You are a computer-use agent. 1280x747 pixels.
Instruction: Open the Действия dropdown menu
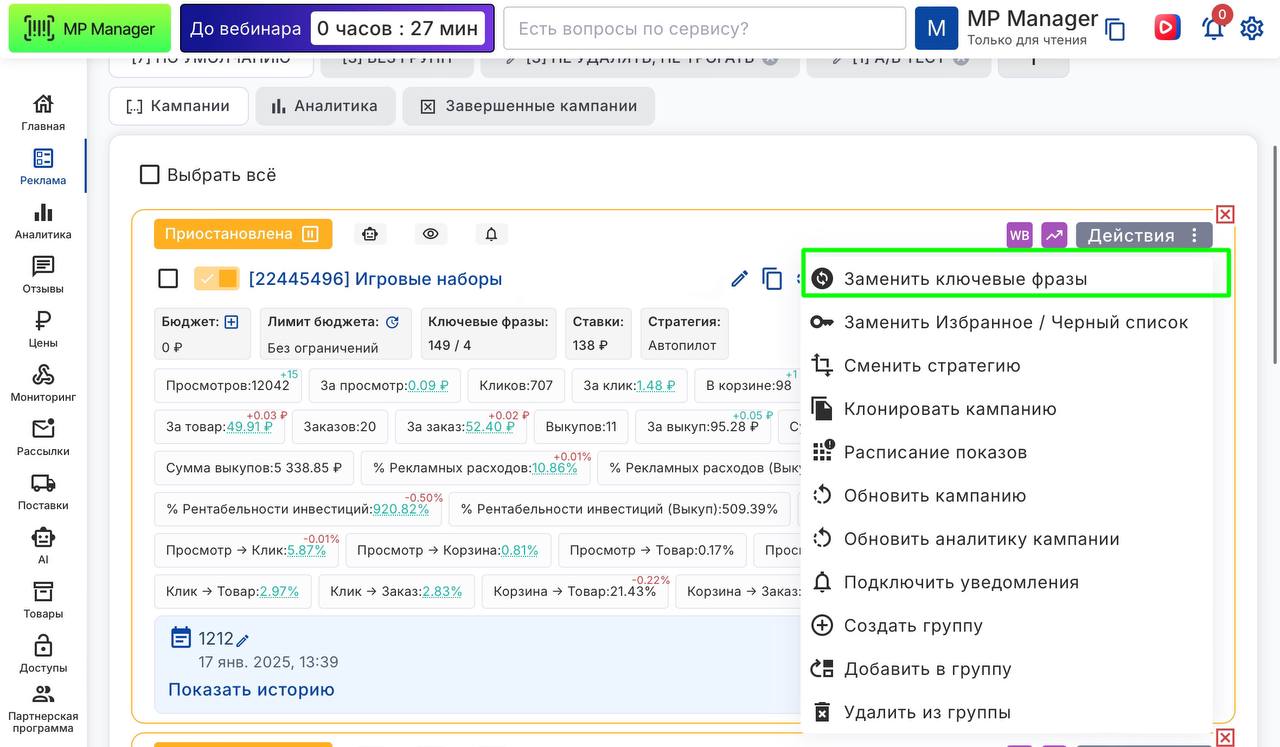click(x=1143, y=235)
